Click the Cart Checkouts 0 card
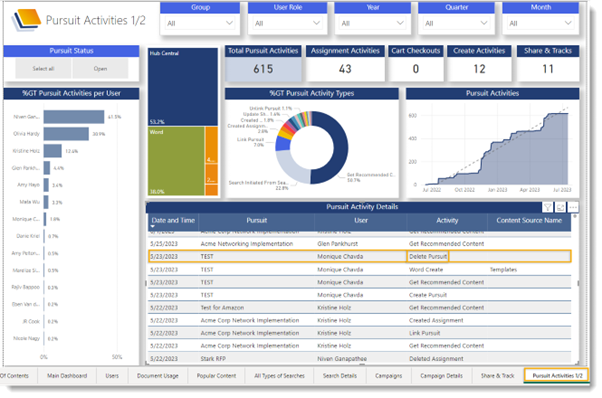 click(416, 63)
